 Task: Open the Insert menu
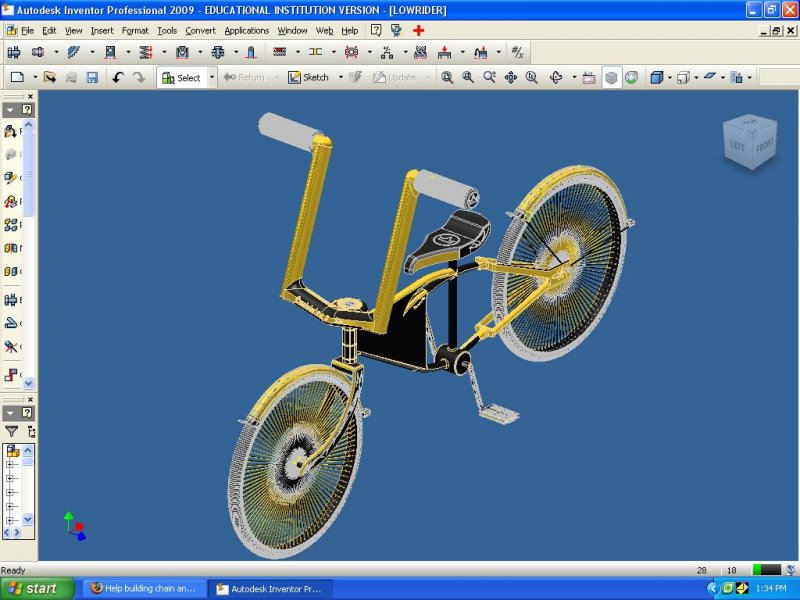pos(102,31)
